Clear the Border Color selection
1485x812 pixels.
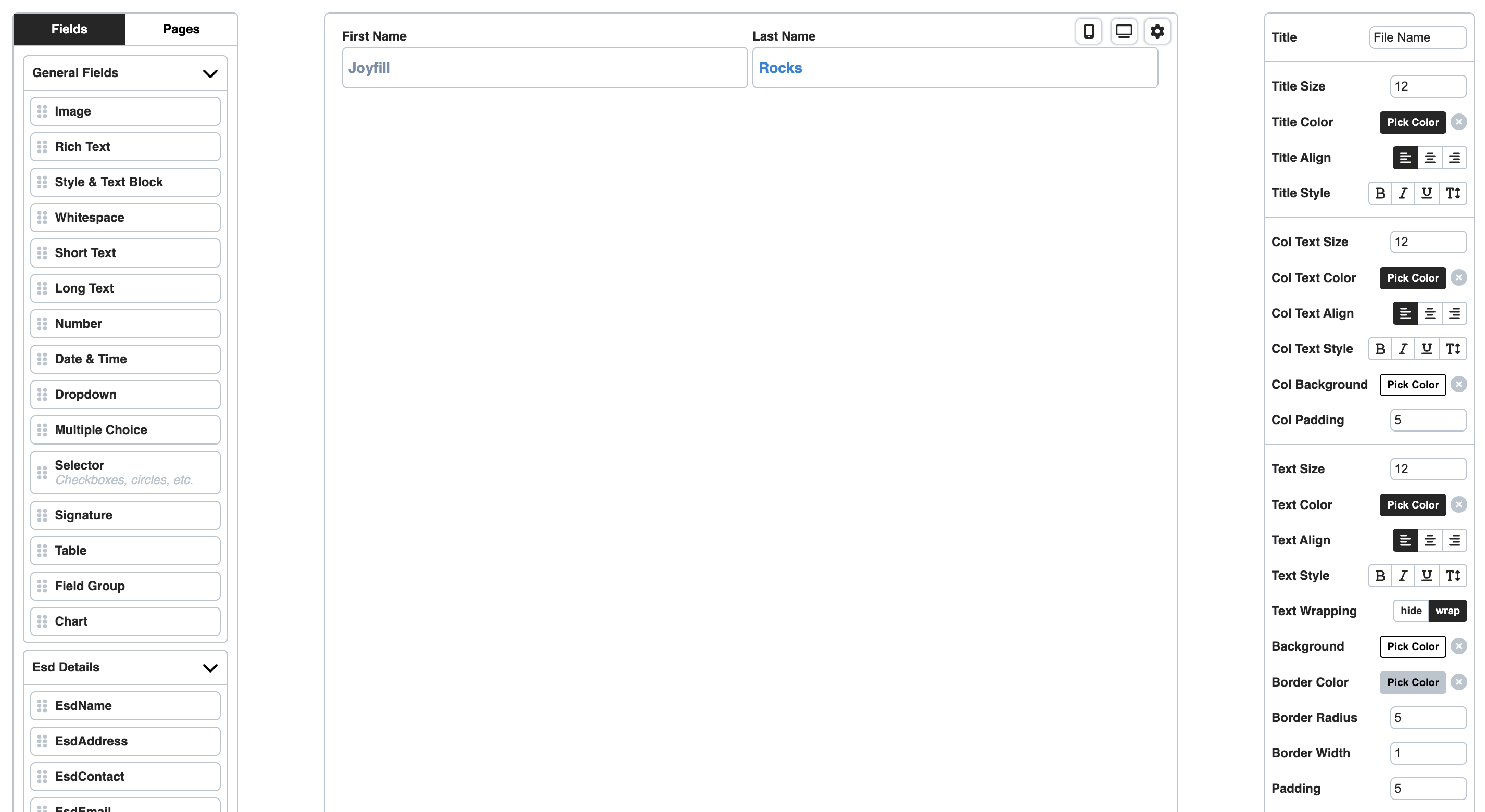coord(1459,682)
